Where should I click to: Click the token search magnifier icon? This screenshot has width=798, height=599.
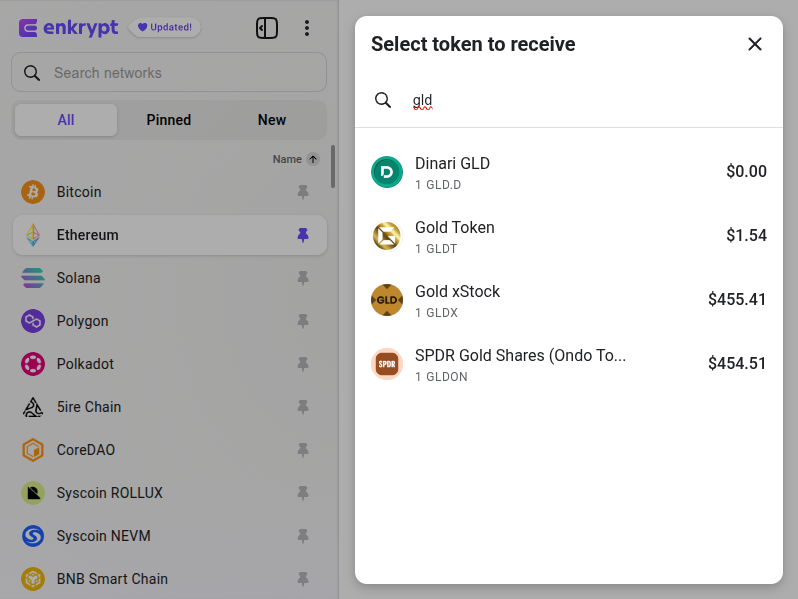tap(383, 100)
